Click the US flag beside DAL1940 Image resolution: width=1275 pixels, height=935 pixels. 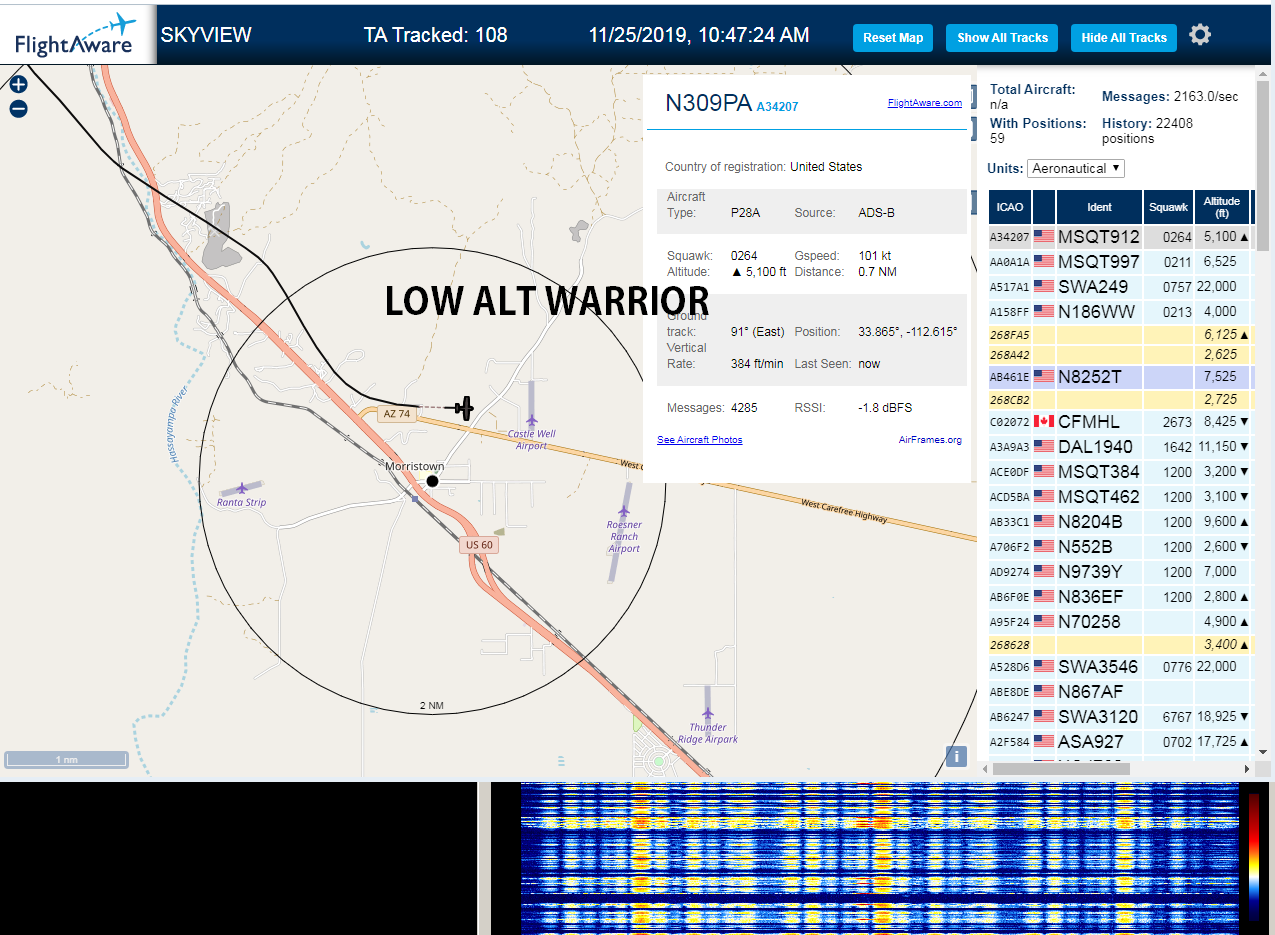tap(1044, 447)
